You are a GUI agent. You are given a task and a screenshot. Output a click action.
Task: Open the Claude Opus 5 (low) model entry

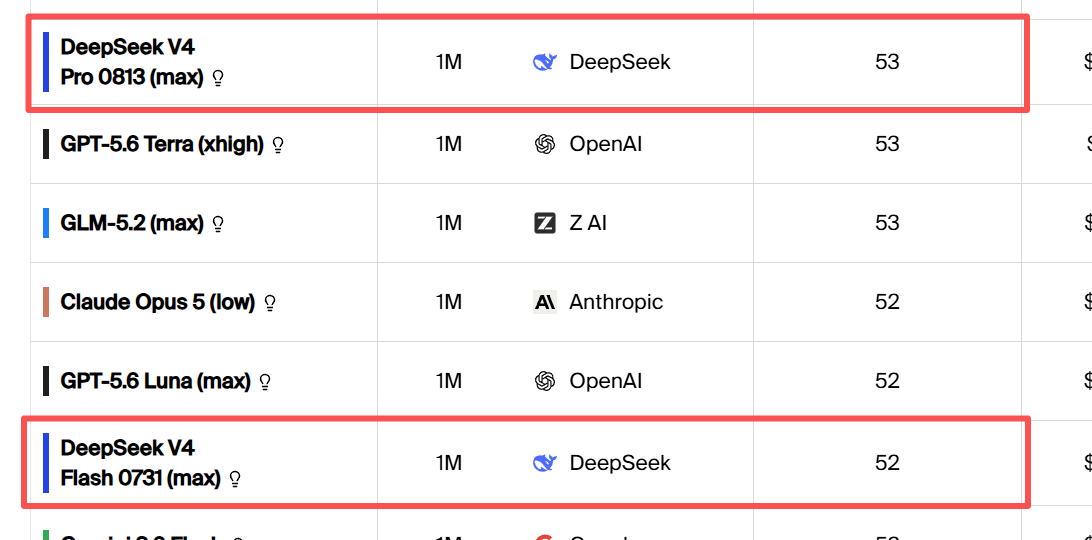158,302
